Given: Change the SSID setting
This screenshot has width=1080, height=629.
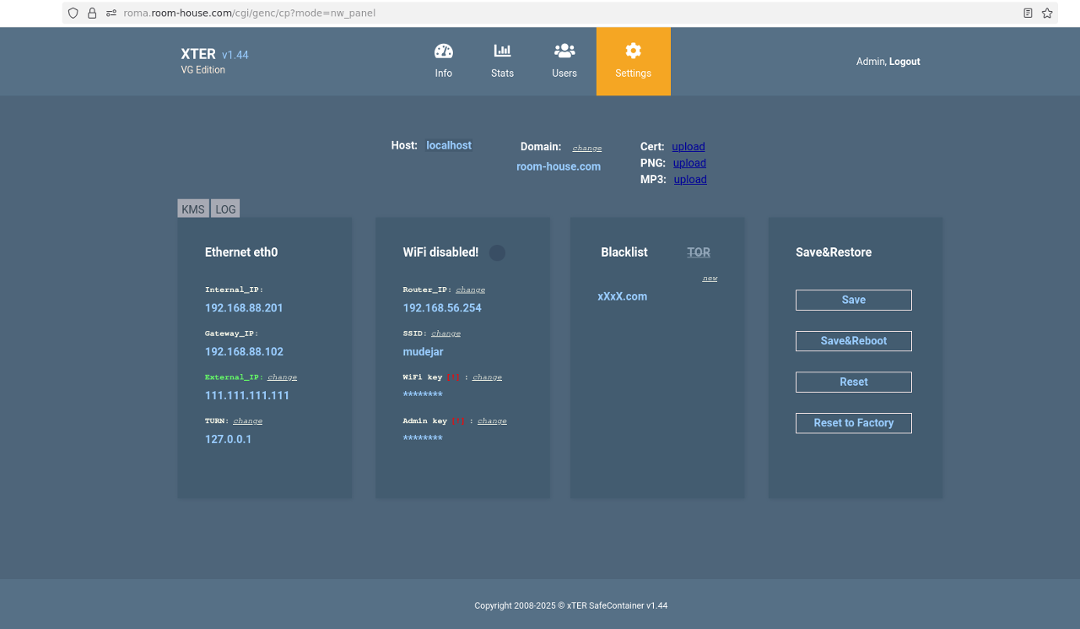Looking at the screenshot, I should coord(446,333).
